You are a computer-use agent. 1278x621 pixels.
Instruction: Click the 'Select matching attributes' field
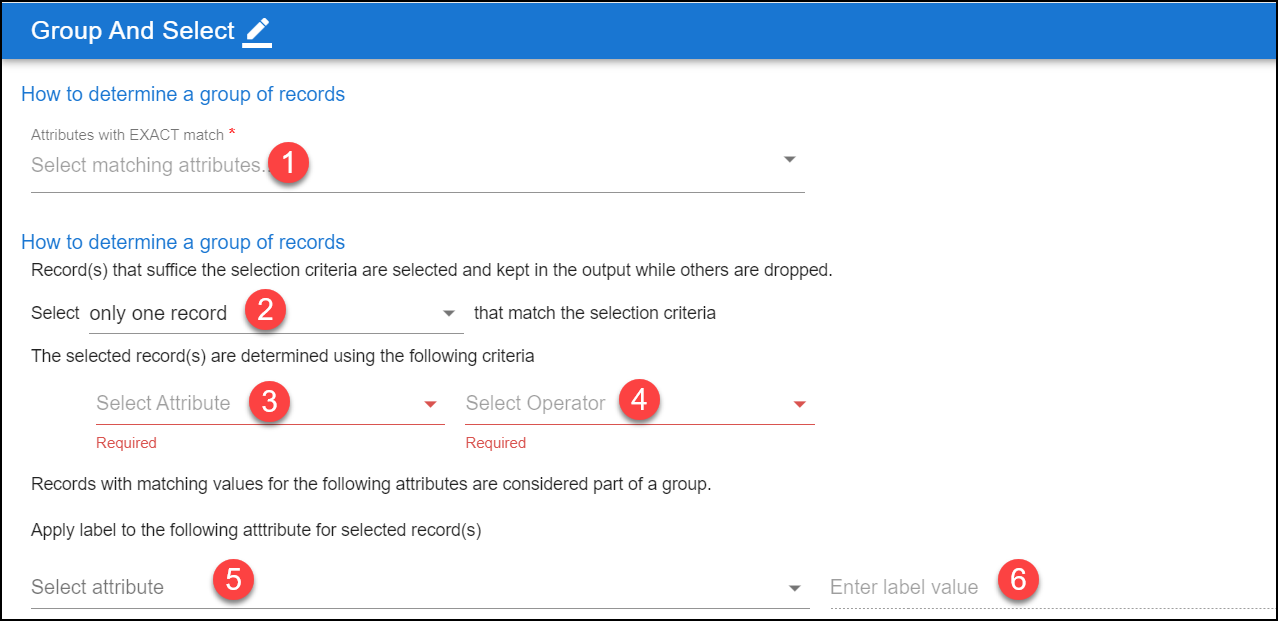click(x=418, y=166)
